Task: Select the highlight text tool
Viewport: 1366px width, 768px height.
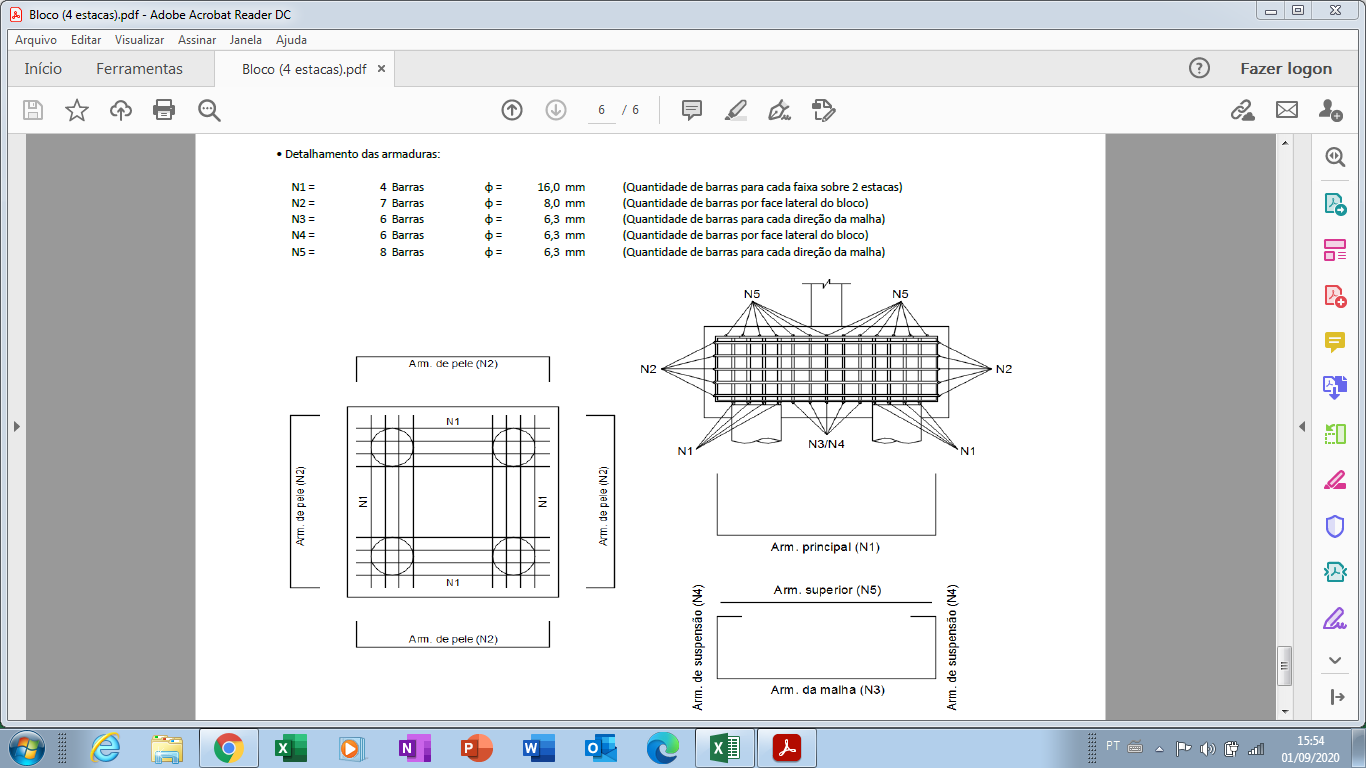Action: click(736, 110)
